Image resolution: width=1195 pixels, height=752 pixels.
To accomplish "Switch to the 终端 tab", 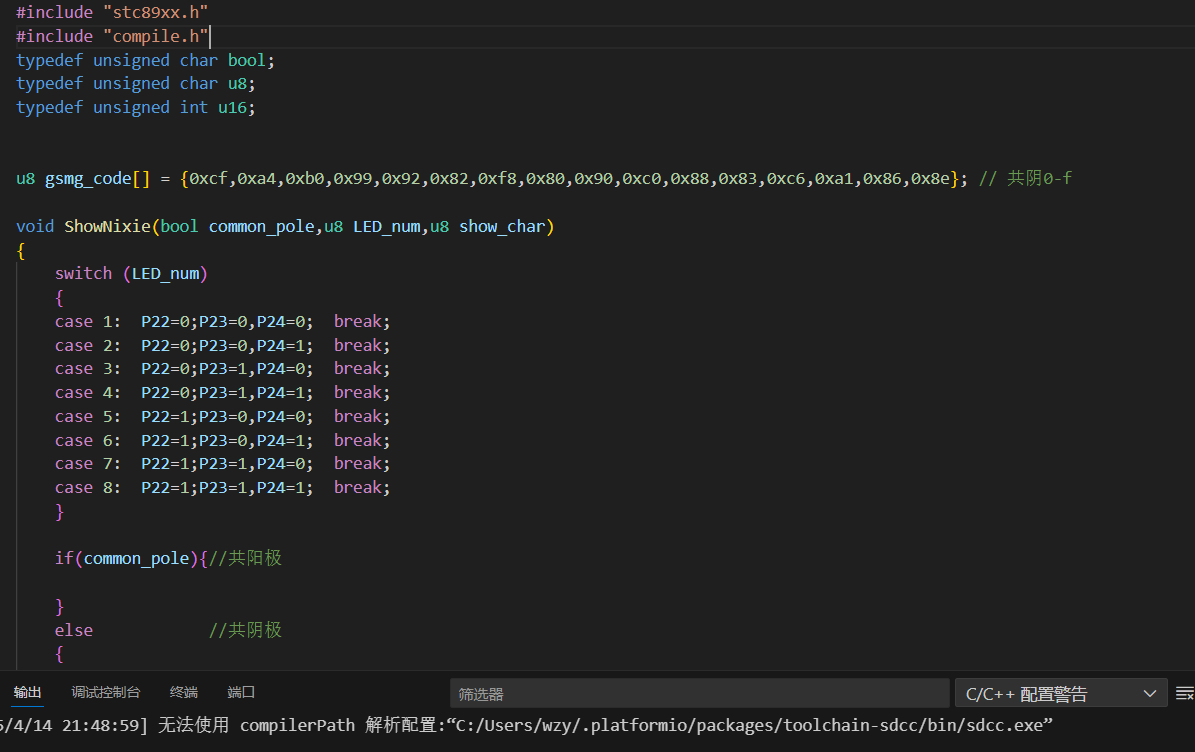I will (184, 692).
